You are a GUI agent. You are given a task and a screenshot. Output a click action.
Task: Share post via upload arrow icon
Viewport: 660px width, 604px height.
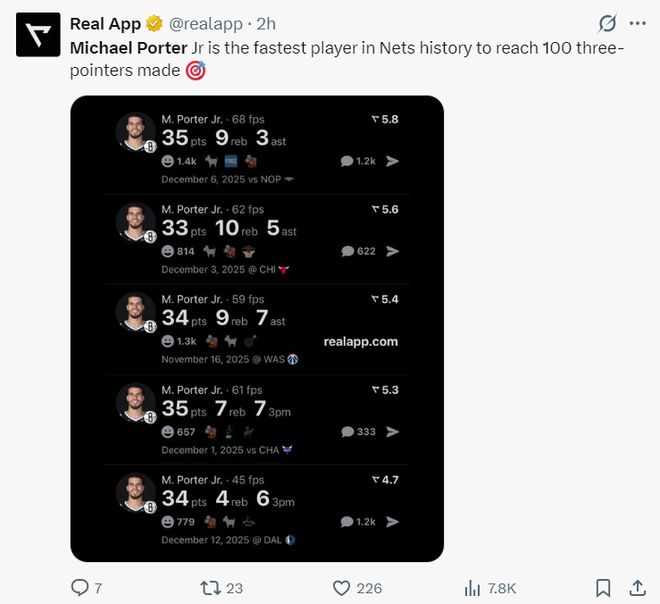click(x=637, y=587)
